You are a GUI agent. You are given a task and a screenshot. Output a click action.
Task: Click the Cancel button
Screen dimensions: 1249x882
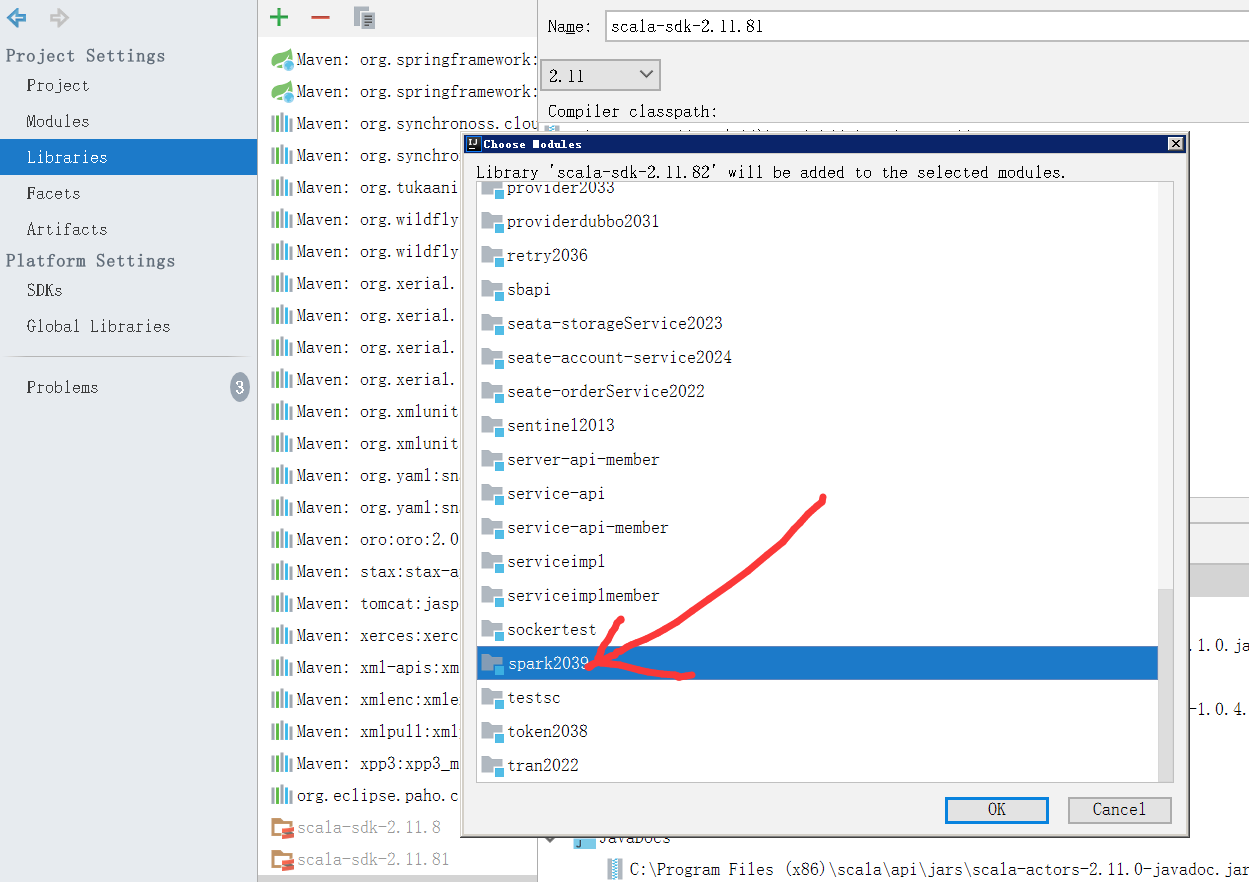[1119, 810]
